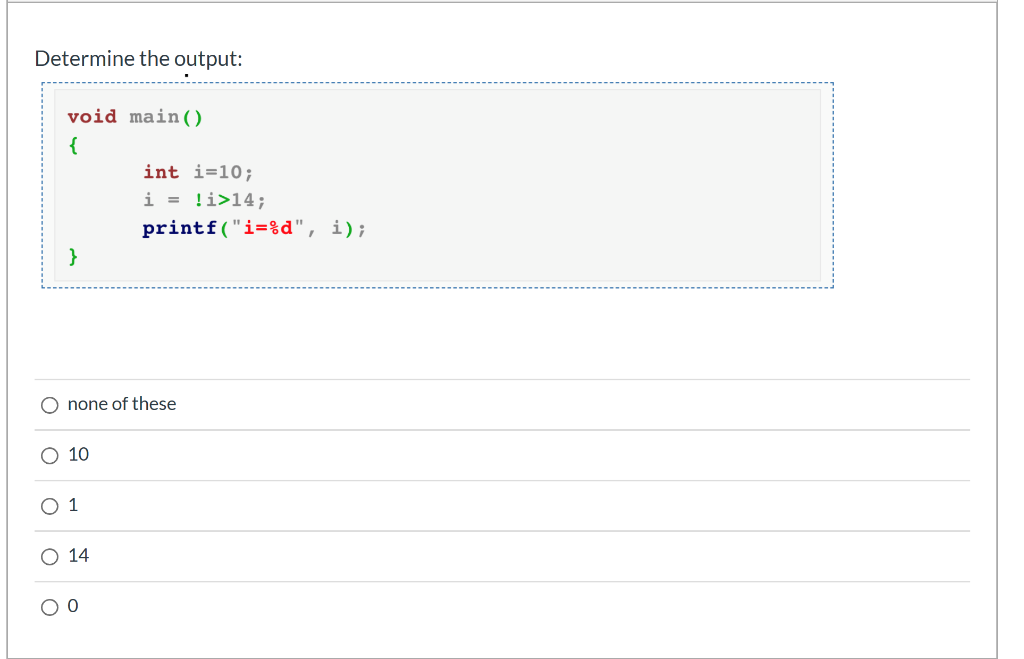The width and height of the screenshot is (1024, 659).
Task: Click the printf statement in the code
Action: click(252, 228)
